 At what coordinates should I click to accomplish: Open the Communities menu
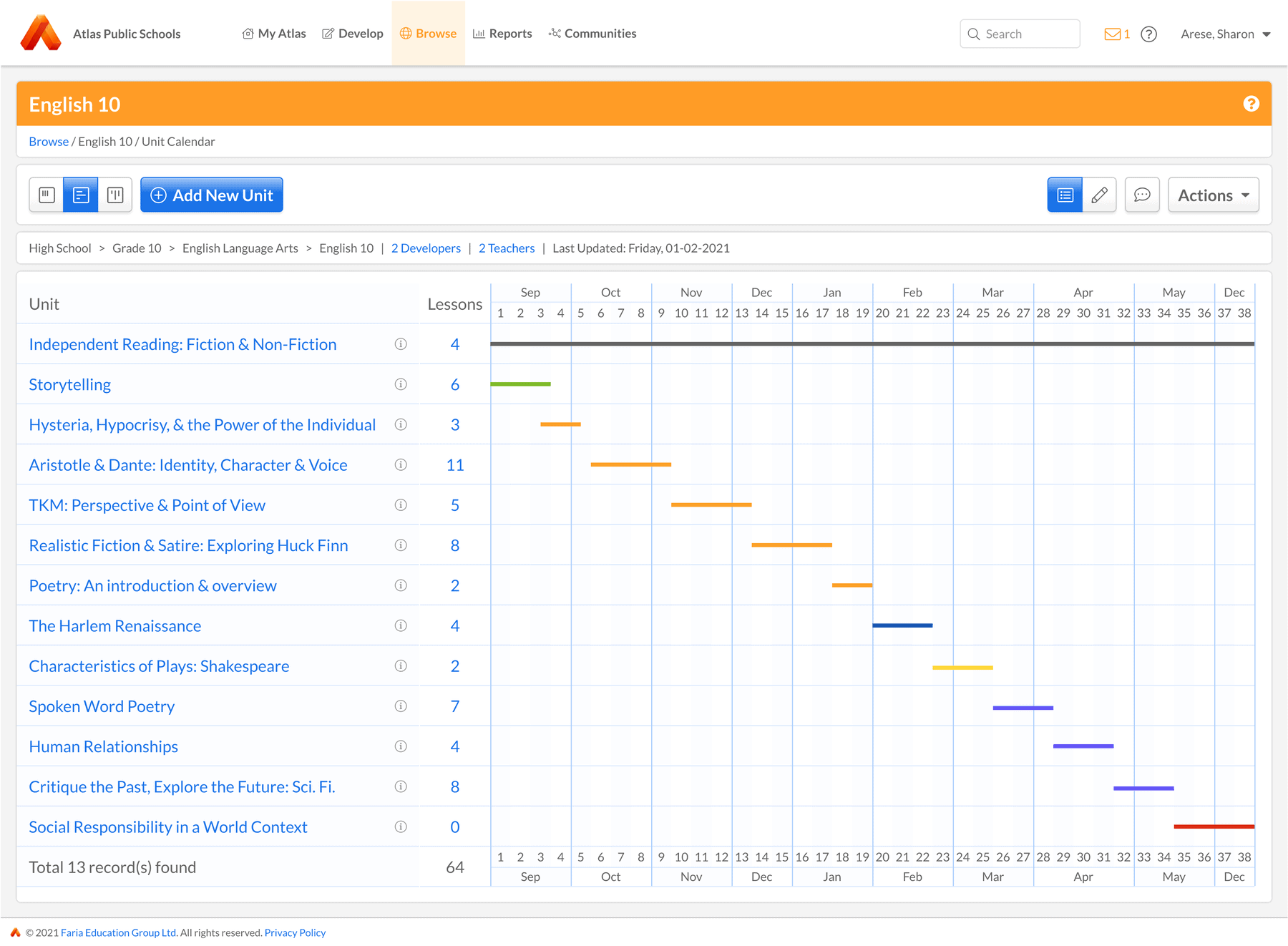coord(592,34)
